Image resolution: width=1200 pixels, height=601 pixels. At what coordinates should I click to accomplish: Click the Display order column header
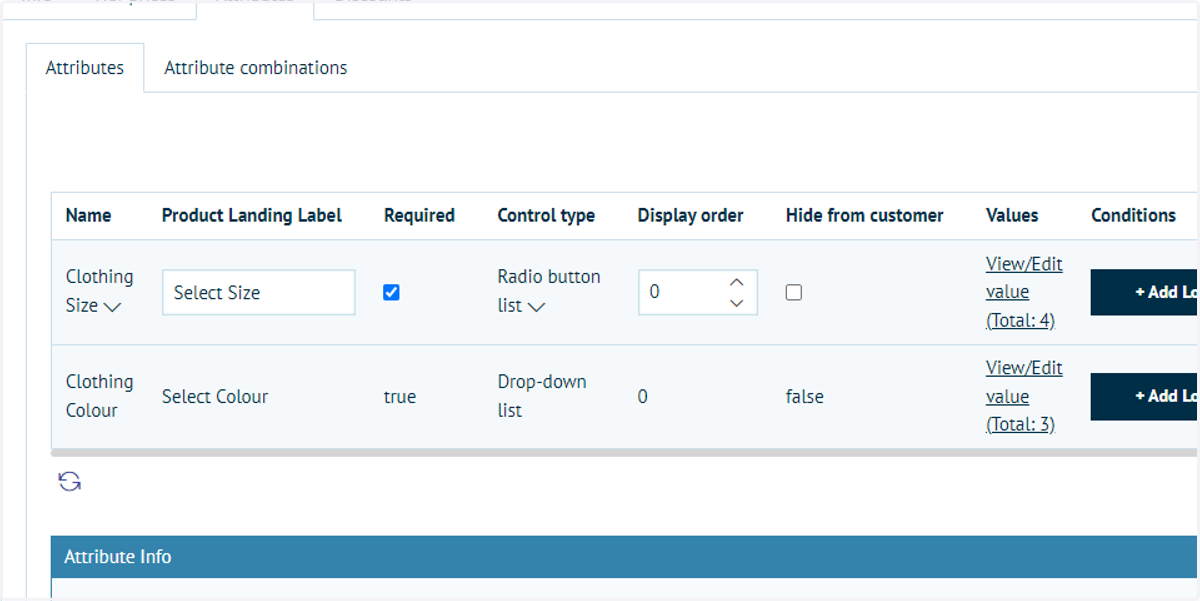pos(691,215)
